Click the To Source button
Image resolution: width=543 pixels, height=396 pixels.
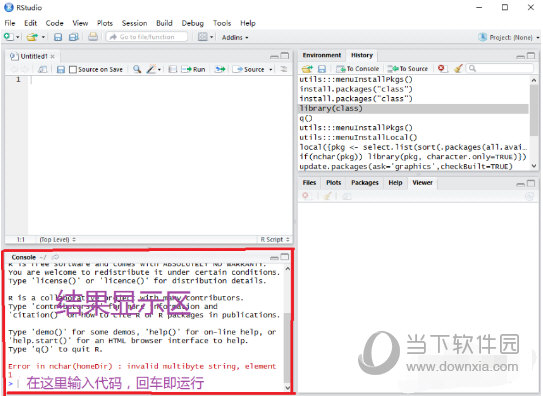pyautogui.click(x=408, y=69)
